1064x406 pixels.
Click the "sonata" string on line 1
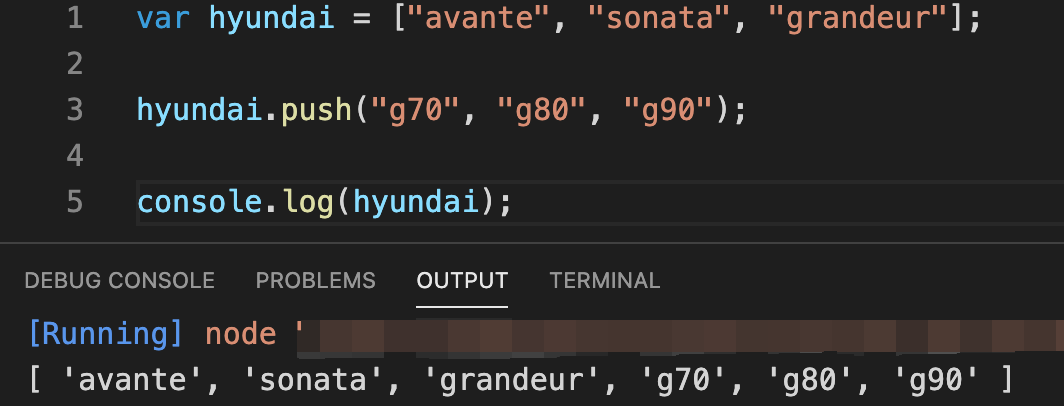coord(658,19)
